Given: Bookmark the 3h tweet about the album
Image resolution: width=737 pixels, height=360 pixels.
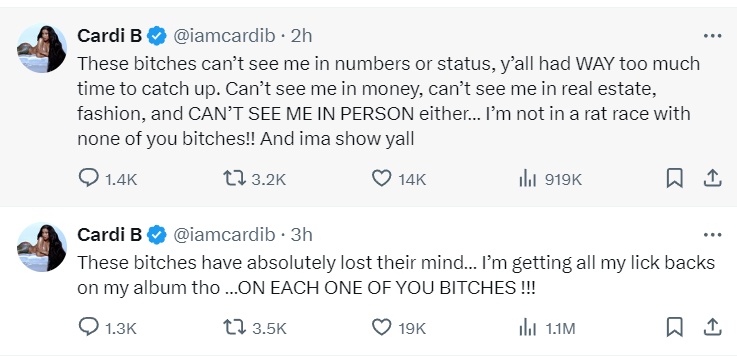Looking at the screenshot, I should tap(674, 328).
